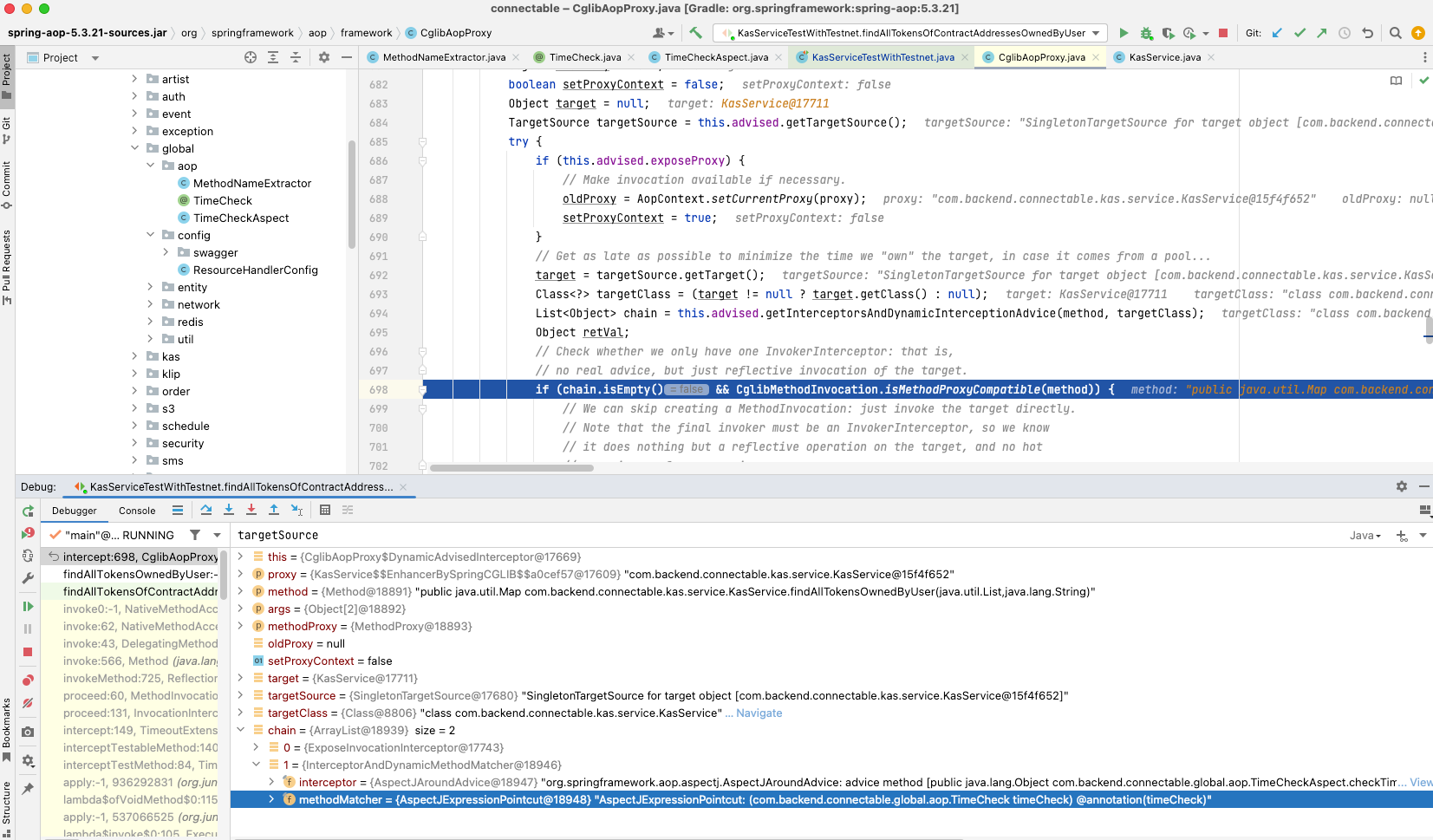Click the Git Commit checkmark icon
1433x840 pixels.
tap(1299, 33)
